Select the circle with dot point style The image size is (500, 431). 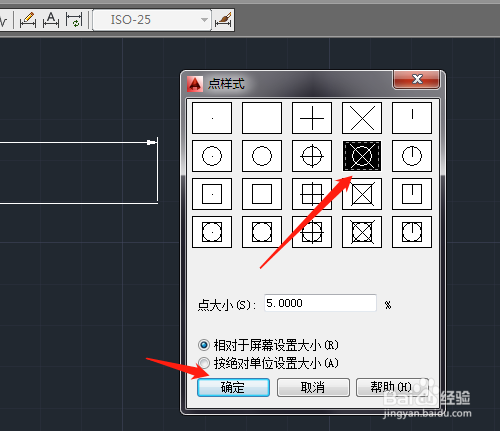[212, 156]
